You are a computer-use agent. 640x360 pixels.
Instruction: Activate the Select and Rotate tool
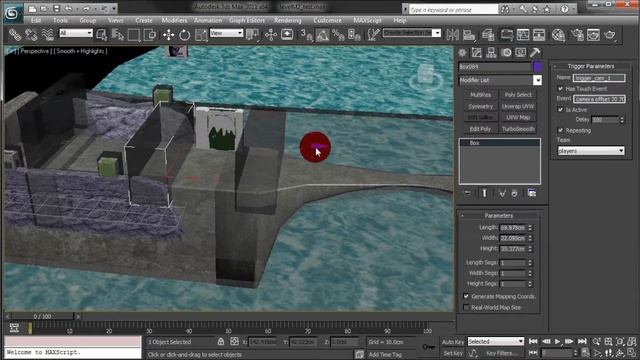(184, 35)
